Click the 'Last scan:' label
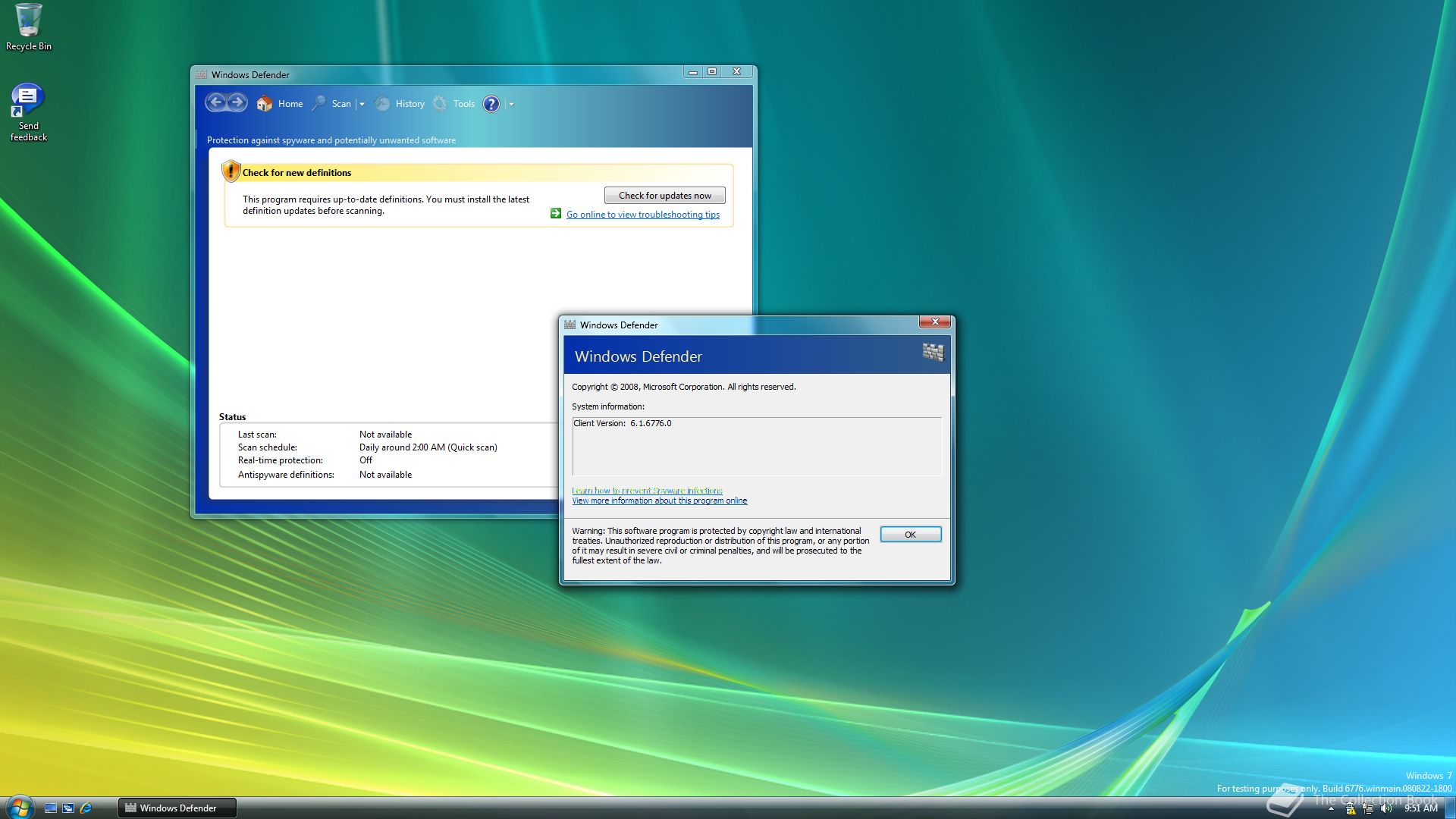Screen dimensions: 1456x819 coord(257,435)
